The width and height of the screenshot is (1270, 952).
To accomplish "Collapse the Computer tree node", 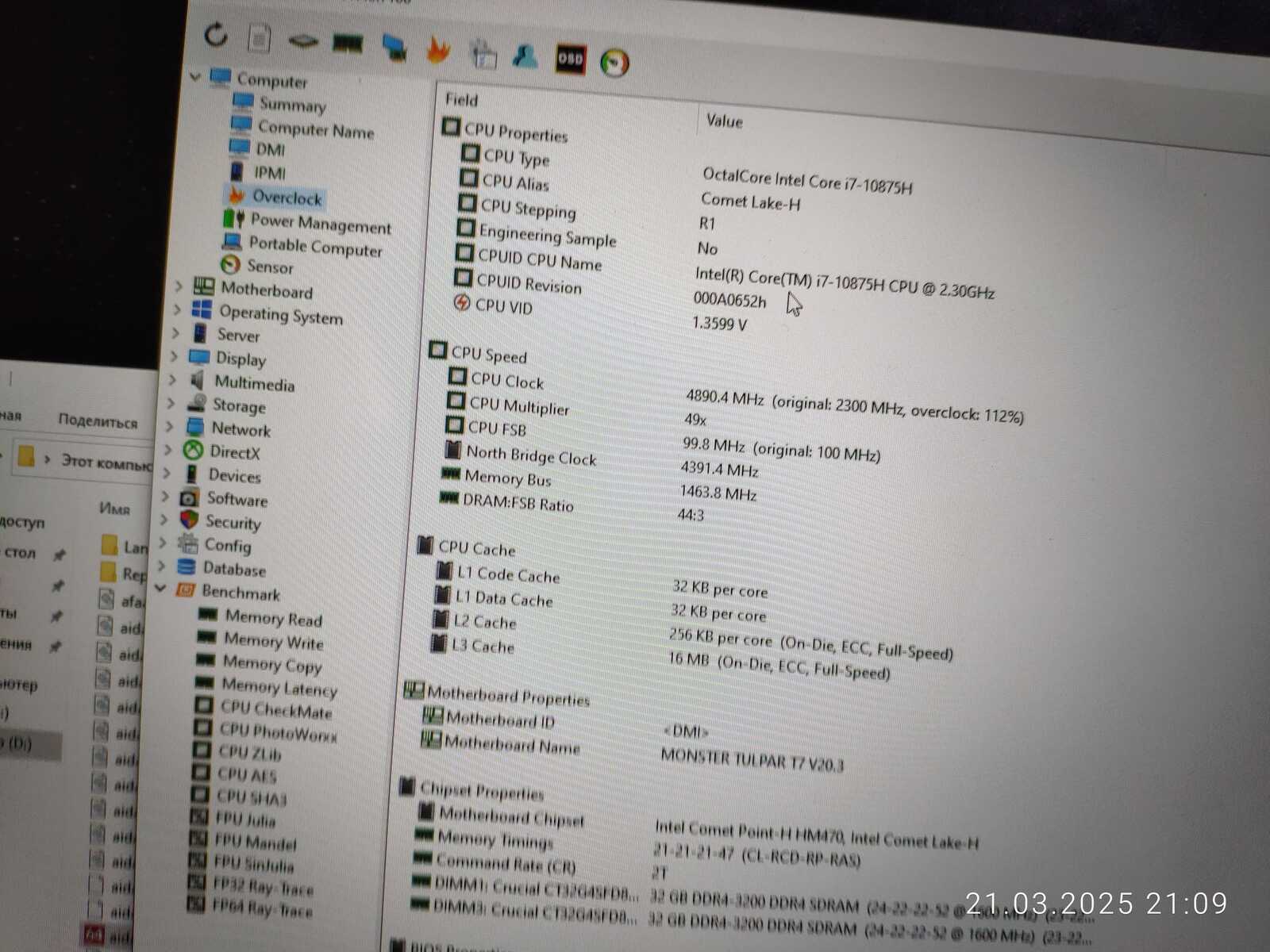I will 195,75.
